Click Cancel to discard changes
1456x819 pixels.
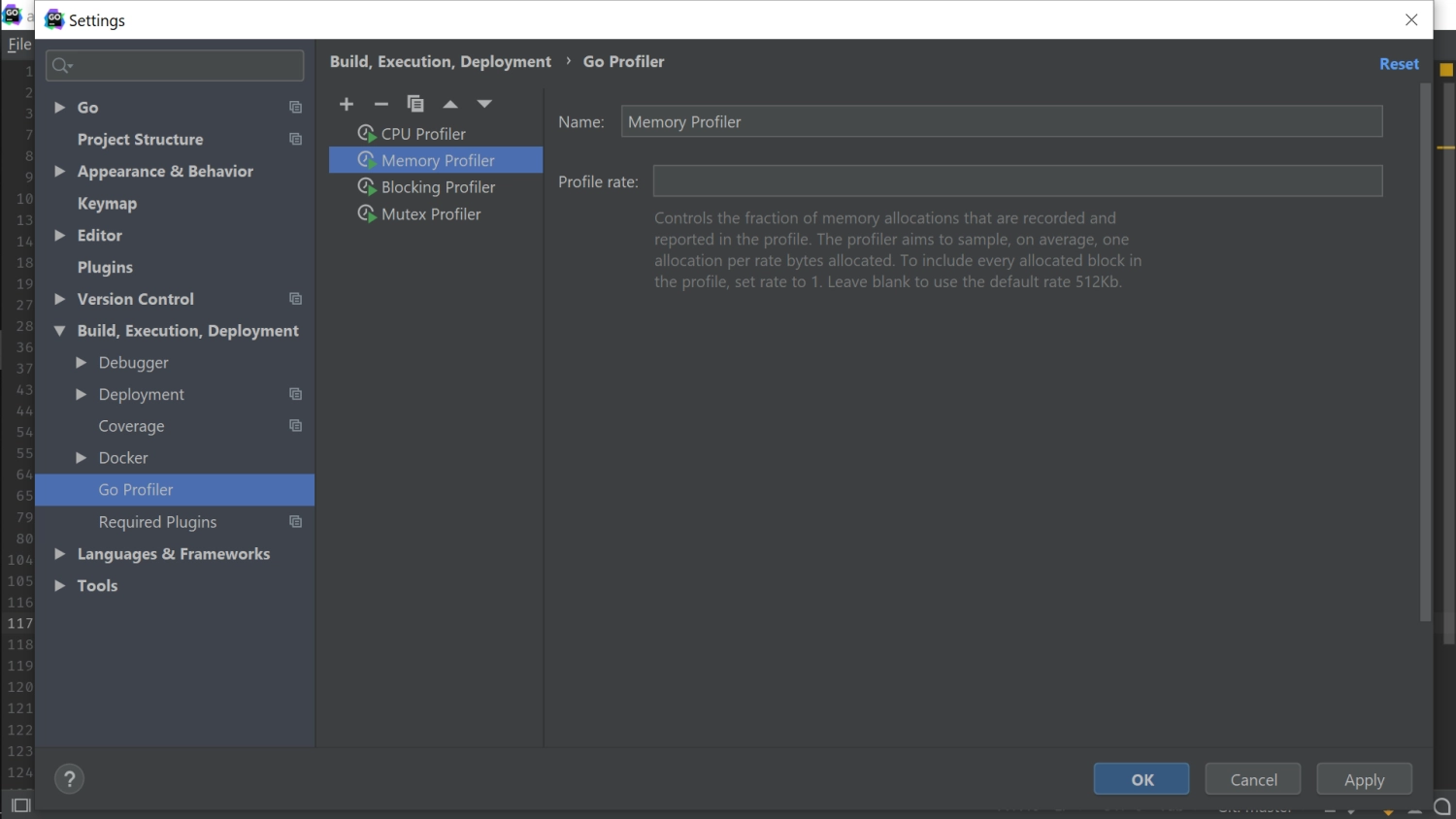(x=1253, y=779)
